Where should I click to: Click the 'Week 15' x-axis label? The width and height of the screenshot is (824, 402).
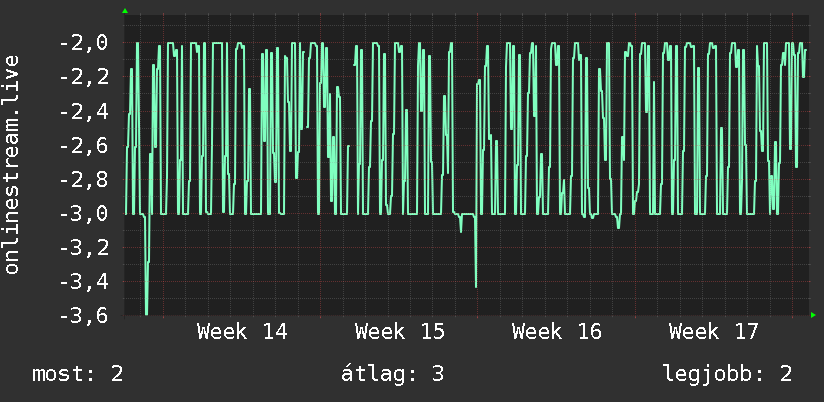400,332
